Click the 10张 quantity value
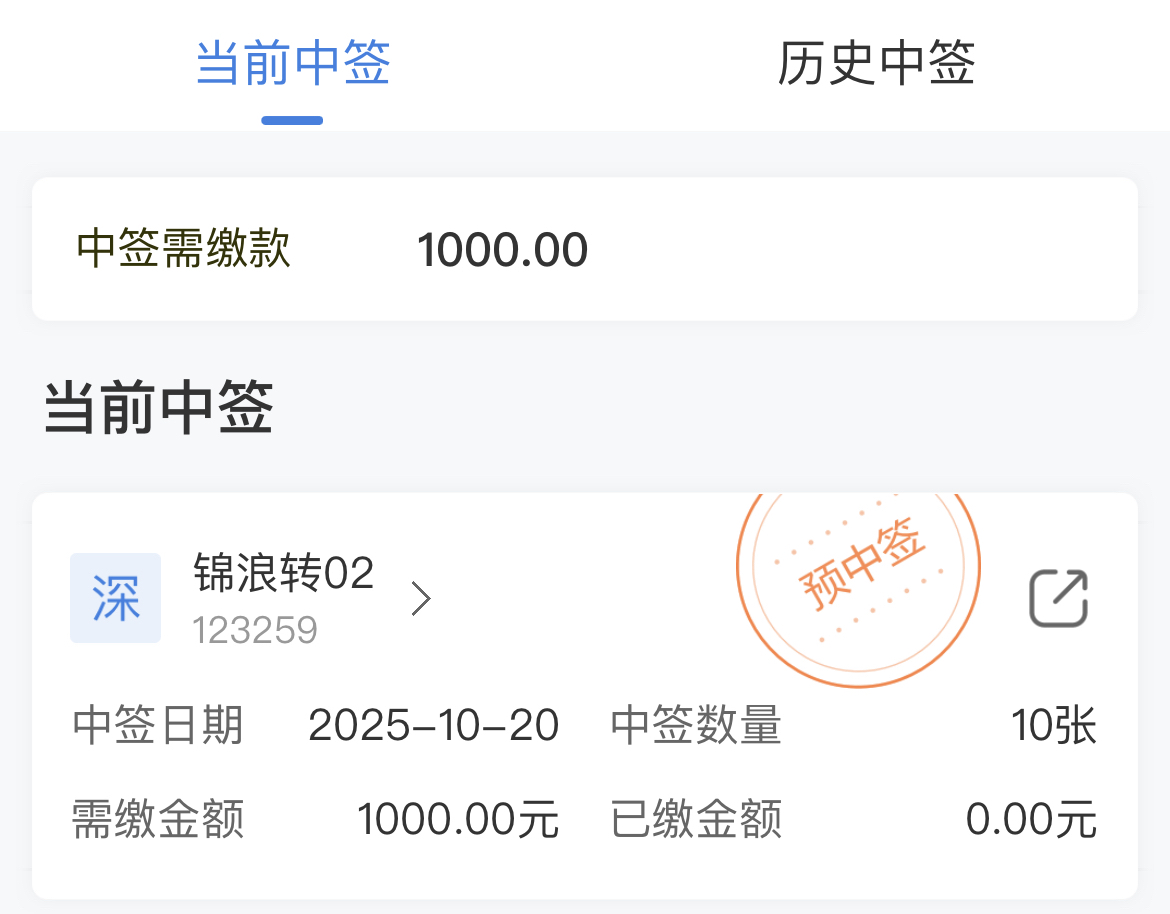This screenshot has height=914, width=1170. point(1053,725)
